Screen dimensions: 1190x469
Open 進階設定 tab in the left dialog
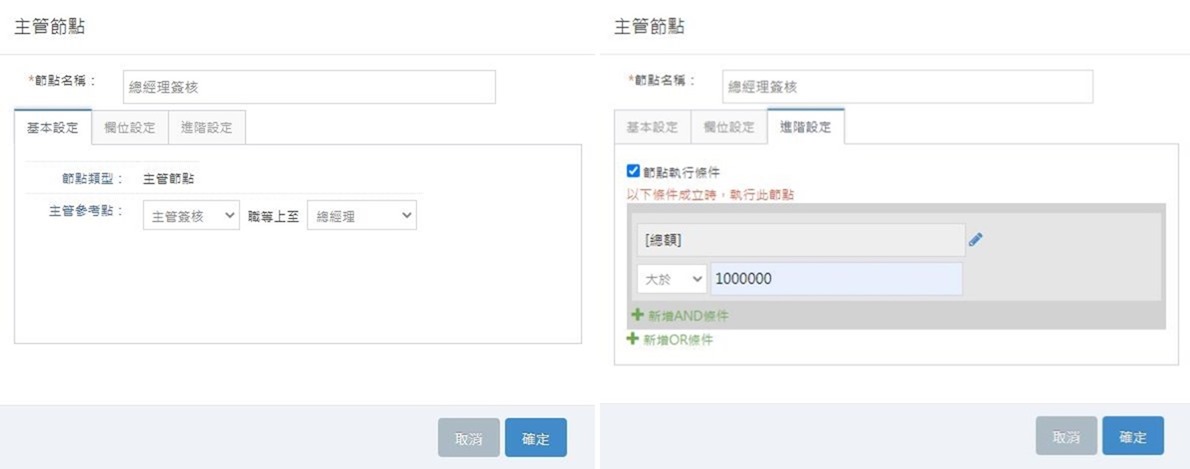click(206, 127)
